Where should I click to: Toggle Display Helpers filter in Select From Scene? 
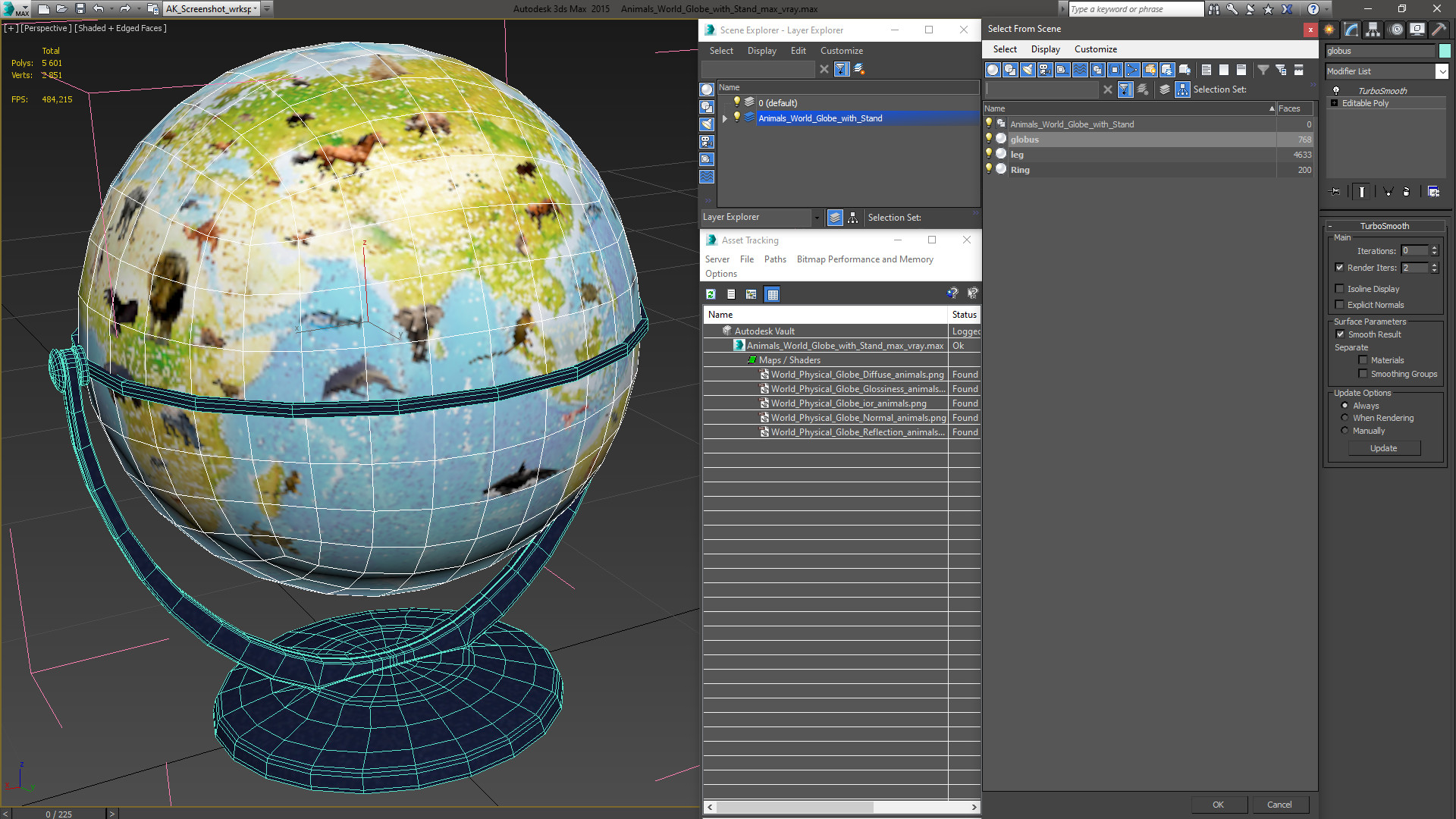click(x=1062, y=70)
